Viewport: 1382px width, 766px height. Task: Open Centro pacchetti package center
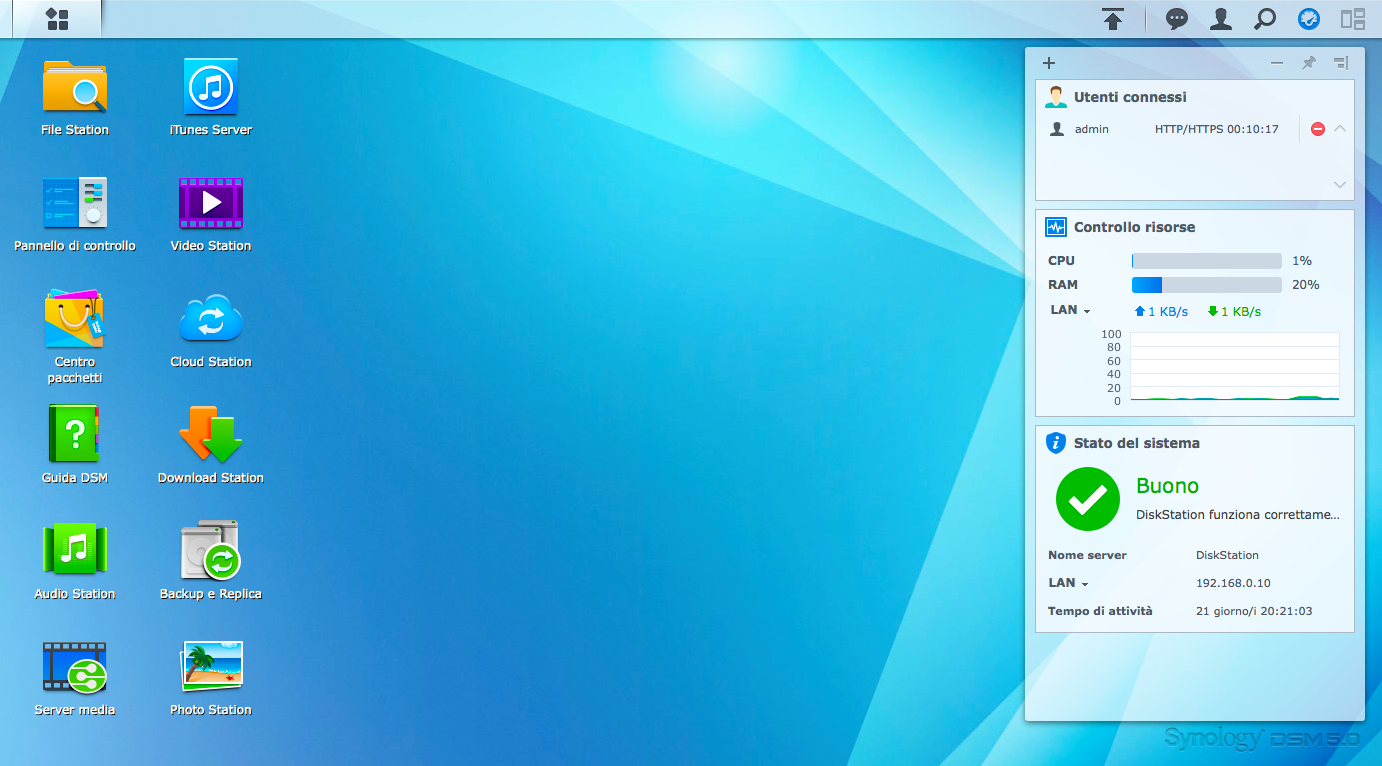(75, 319)
